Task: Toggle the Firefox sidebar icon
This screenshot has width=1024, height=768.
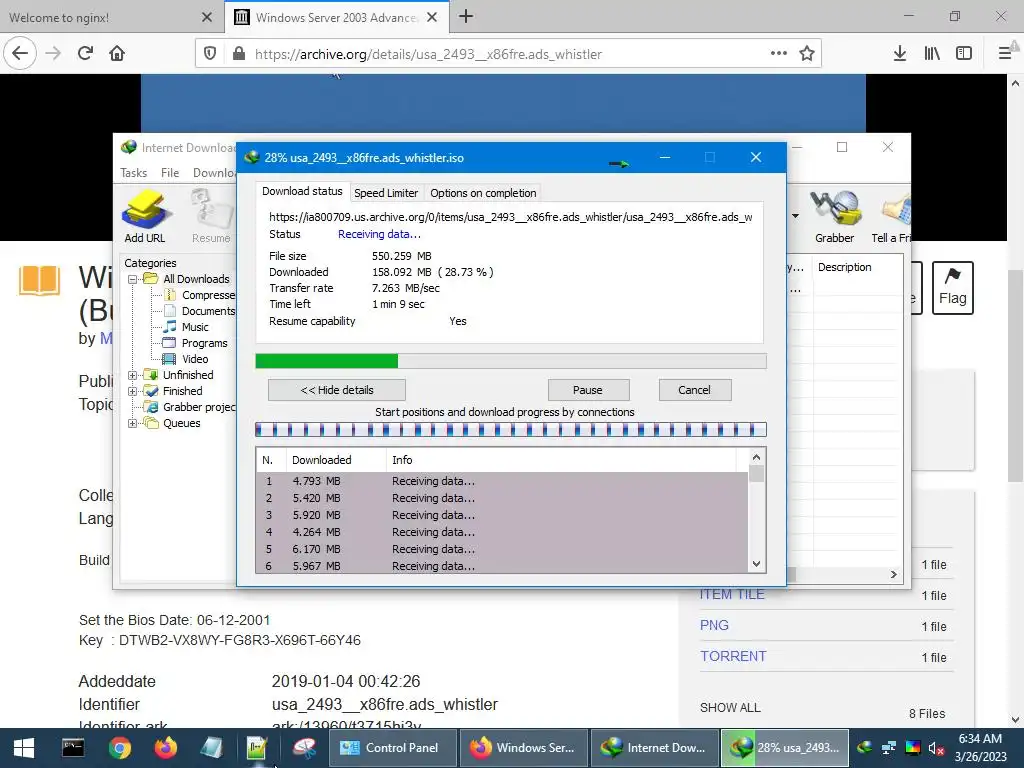Action: (x=964, y=54)
